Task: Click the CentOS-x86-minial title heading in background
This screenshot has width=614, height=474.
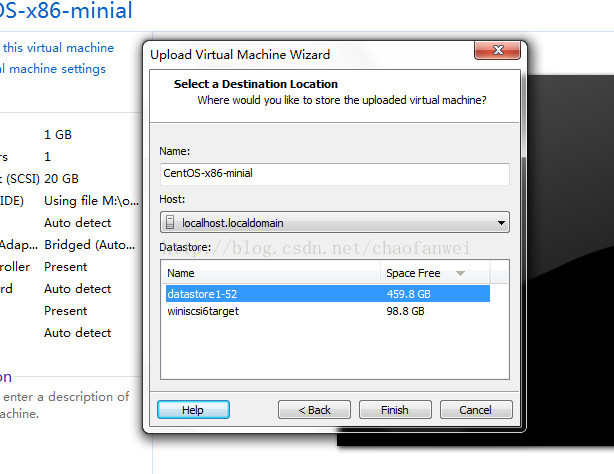Action: click(66, 10)
